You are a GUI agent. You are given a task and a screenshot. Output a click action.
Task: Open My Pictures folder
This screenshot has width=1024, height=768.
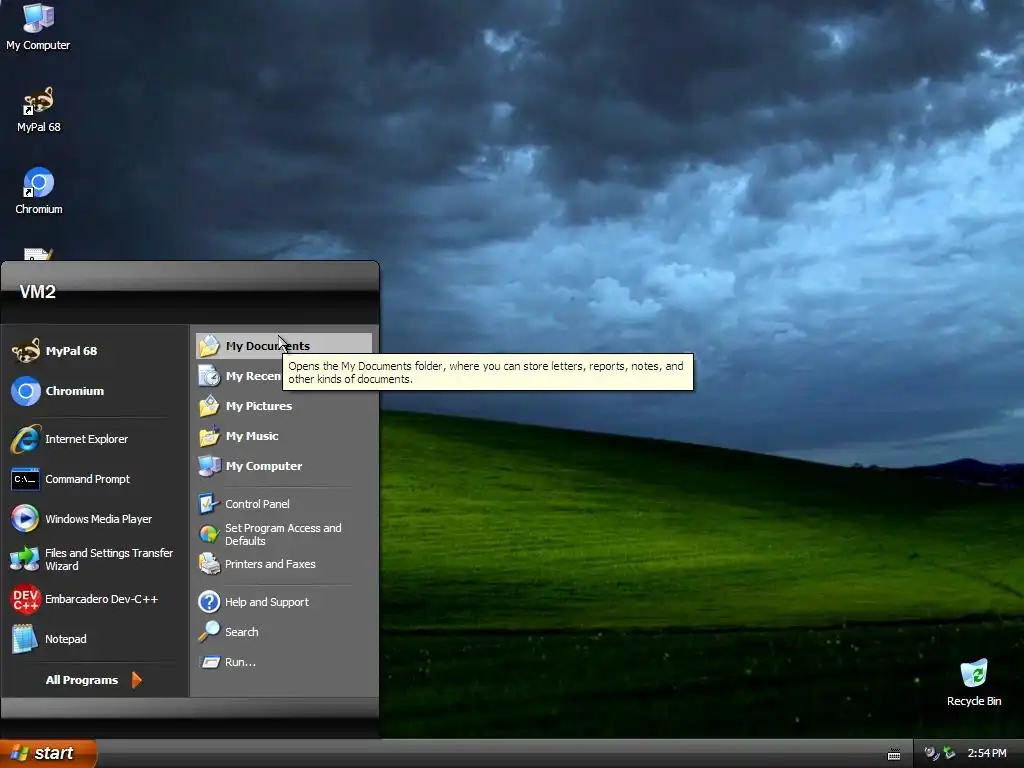[x=283, y=406]
